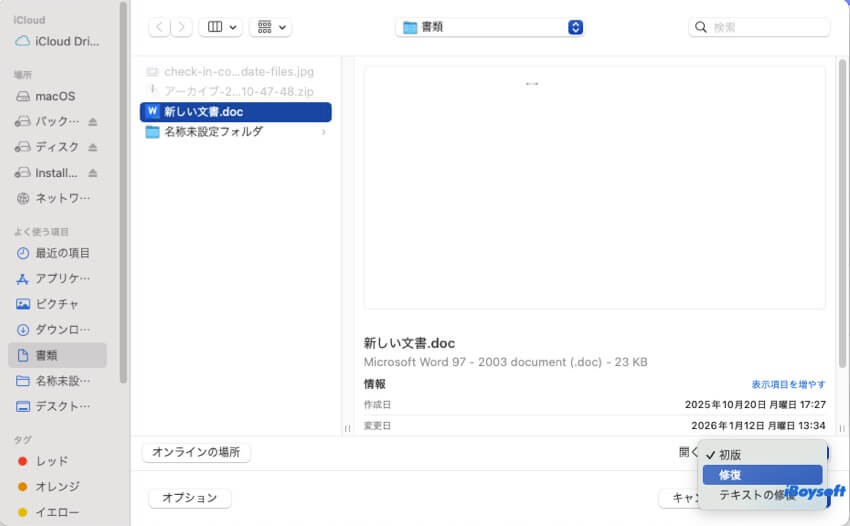Image resolution: width=850 pixels, height=526 pixels.
Task: Show 最近の項目 recent items
Action: pos(54,253)
